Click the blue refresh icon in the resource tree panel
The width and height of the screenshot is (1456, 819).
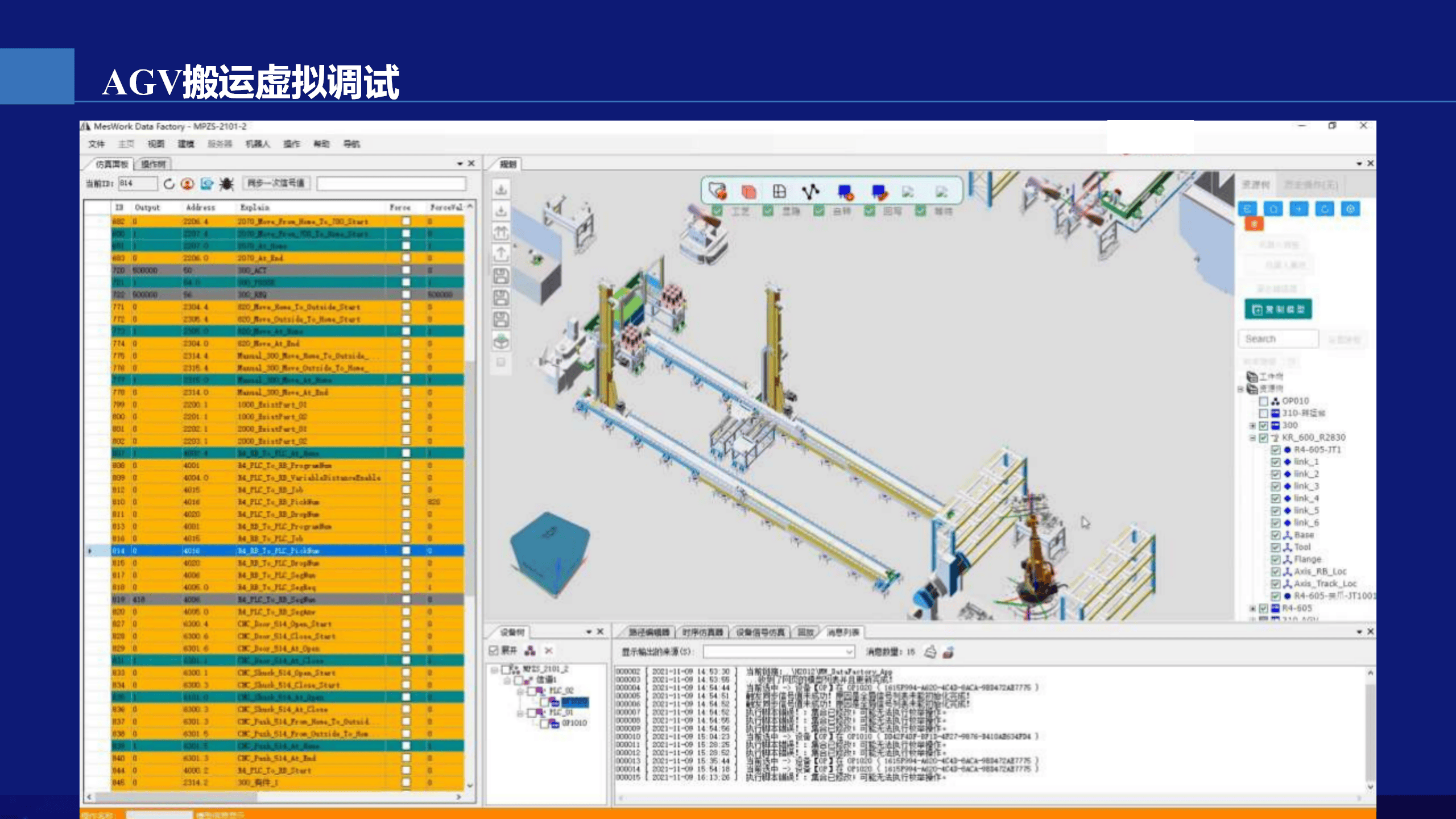tap(1325, 209)
